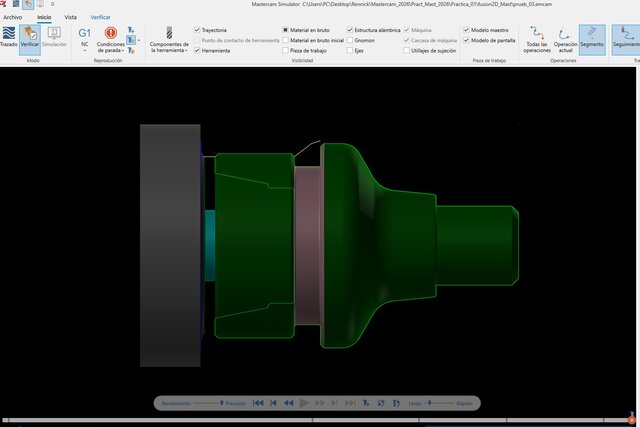The width and height of the screenshot is (640, 427).
Task: Click second quick access toolbar icon
Action: point(16,4)
